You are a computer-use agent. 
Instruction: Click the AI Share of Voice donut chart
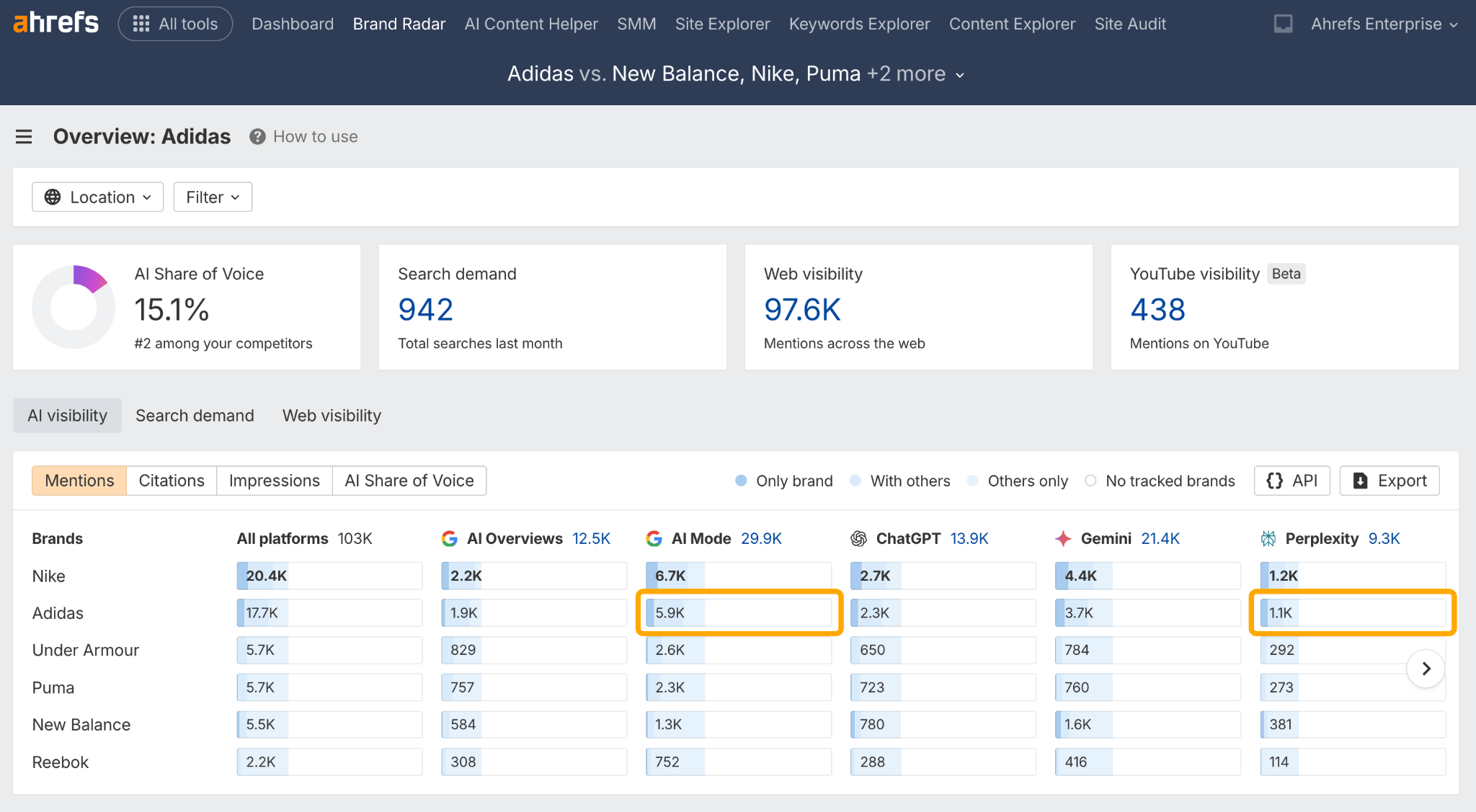(74, 307)
